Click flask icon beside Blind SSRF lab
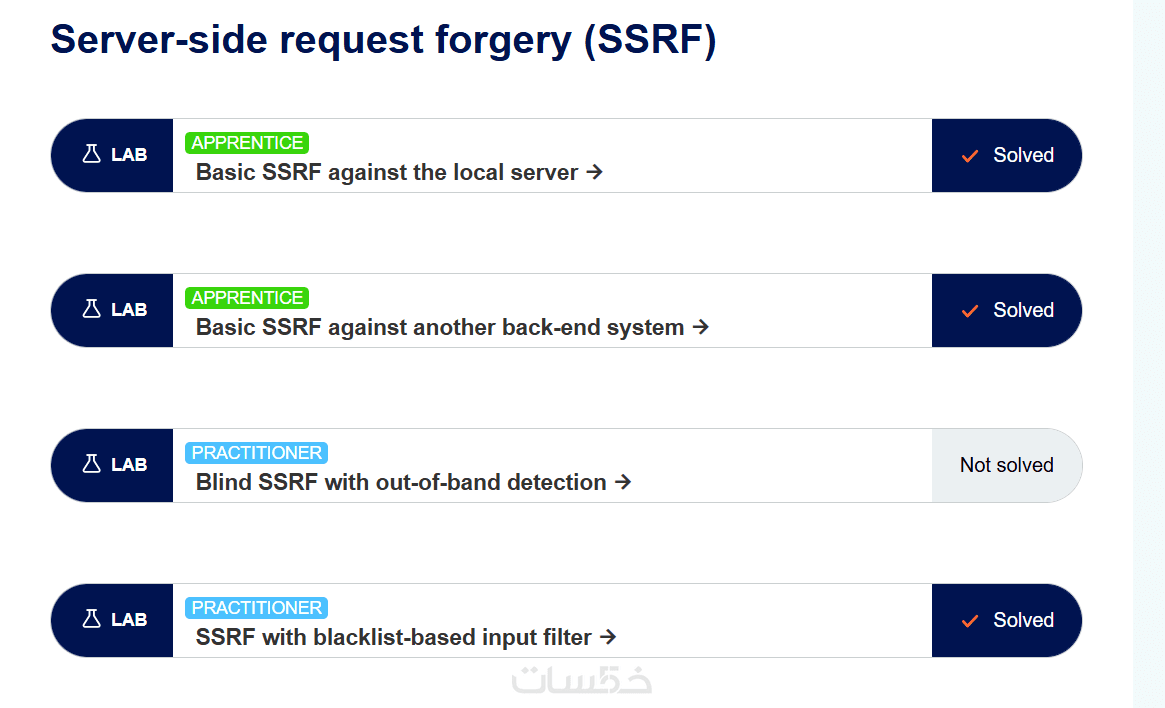This screenshot has height=708, width=1165. (92, 465)
